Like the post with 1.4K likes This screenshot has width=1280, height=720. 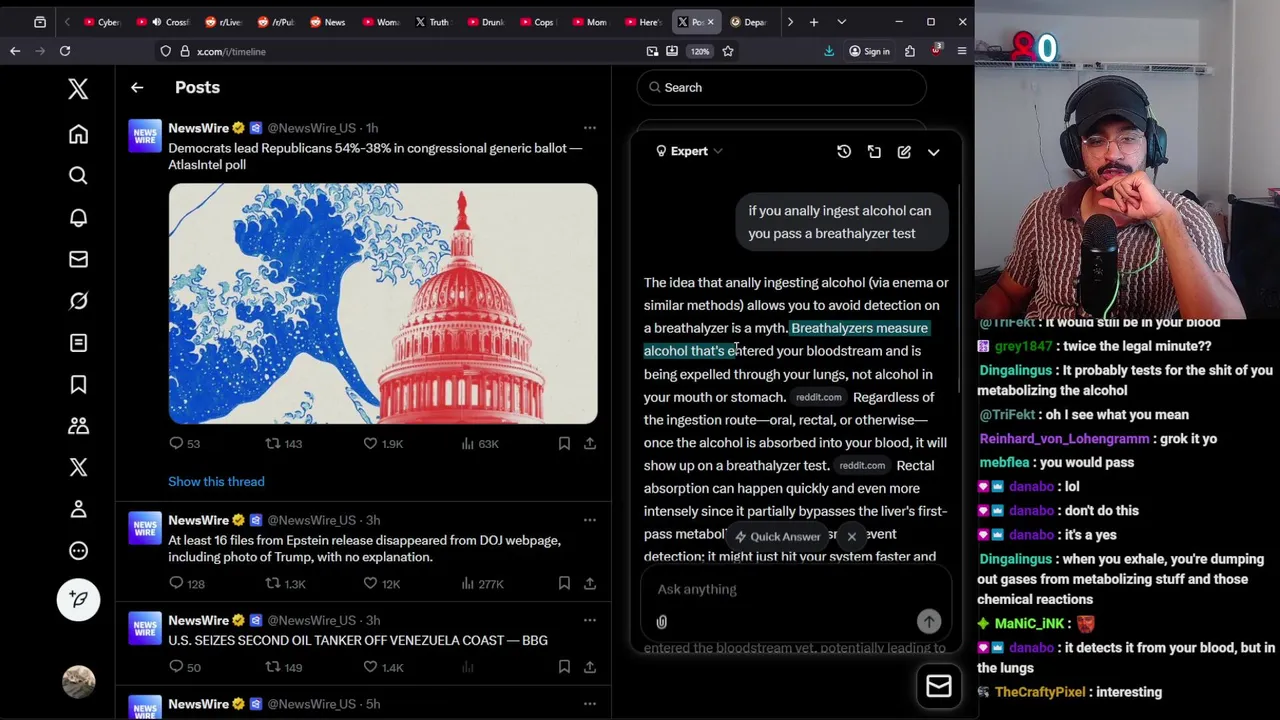tap(383, 667)
